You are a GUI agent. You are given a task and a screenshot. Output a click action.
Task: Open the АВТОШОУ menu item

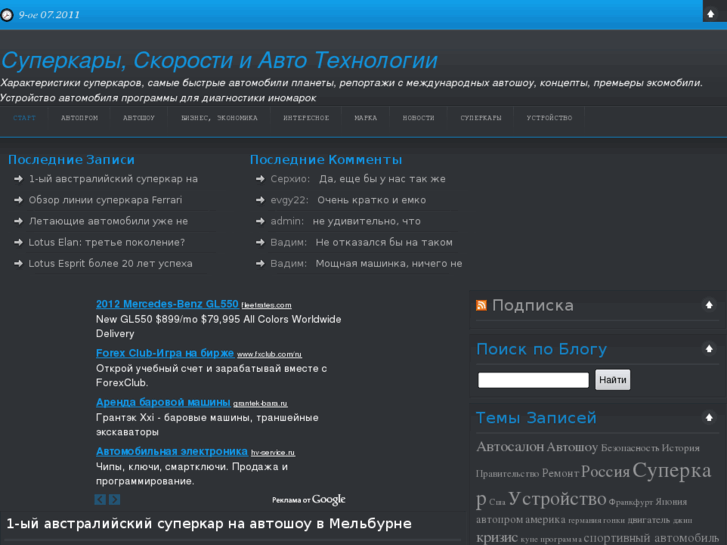point(139,118)
